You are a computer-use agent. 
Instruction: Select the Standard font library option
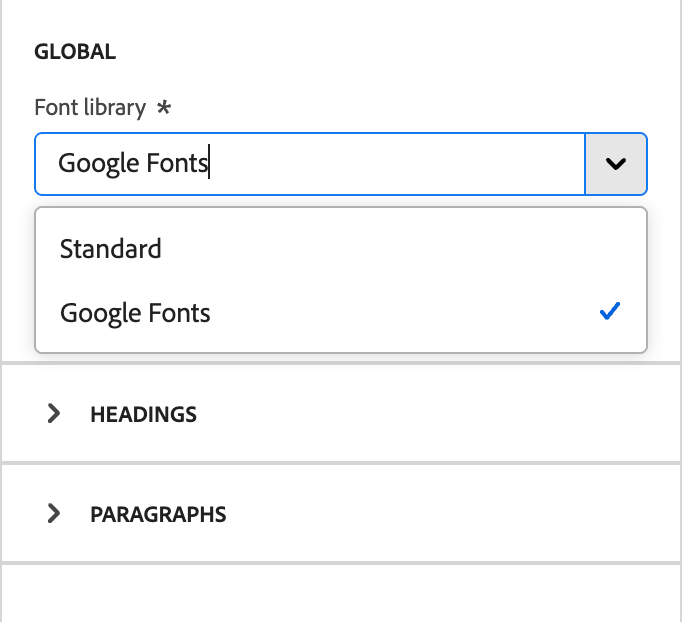coord(111,249)
